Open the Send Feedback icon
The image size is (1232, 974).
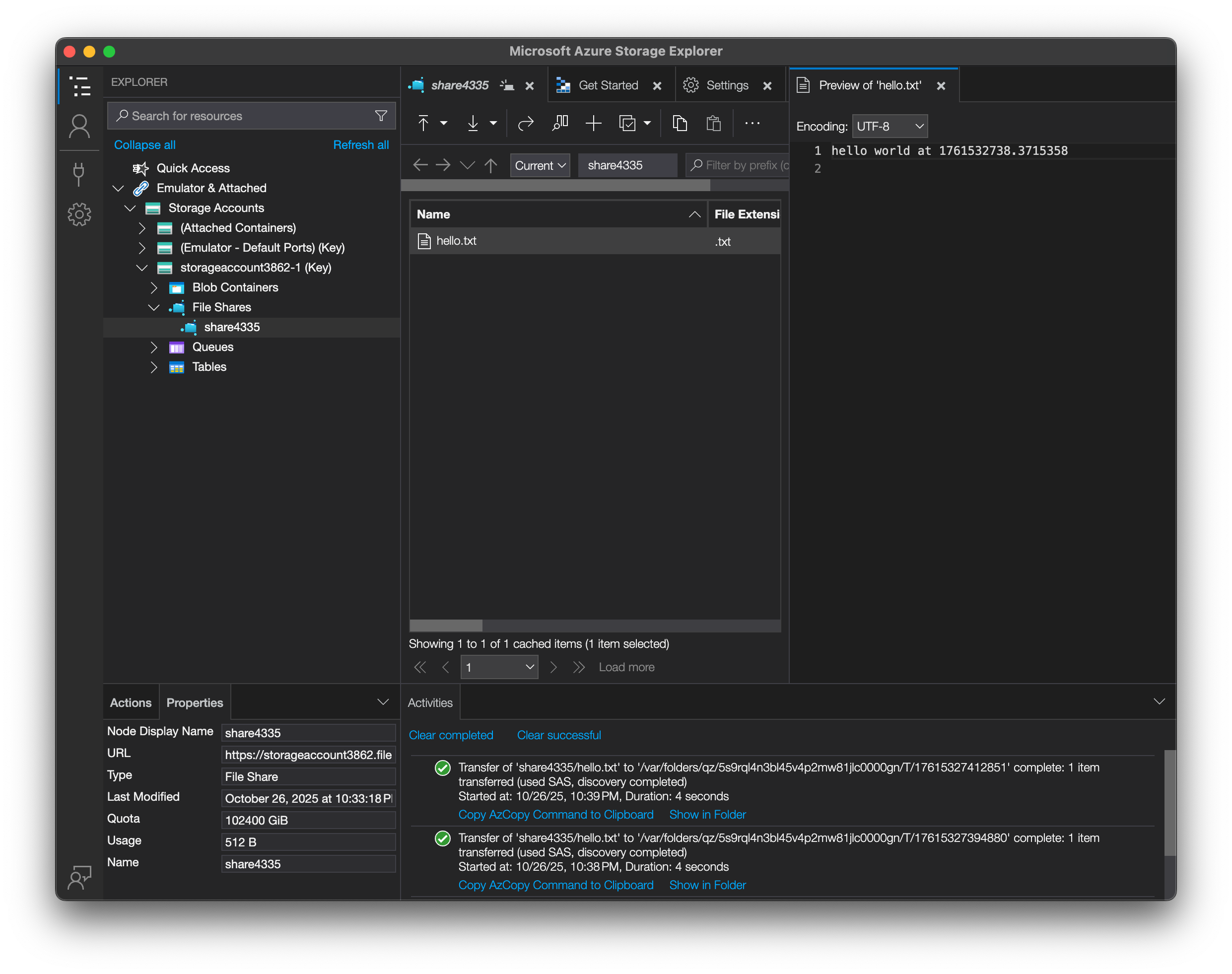pyautogui.click(x=79, y=877)
